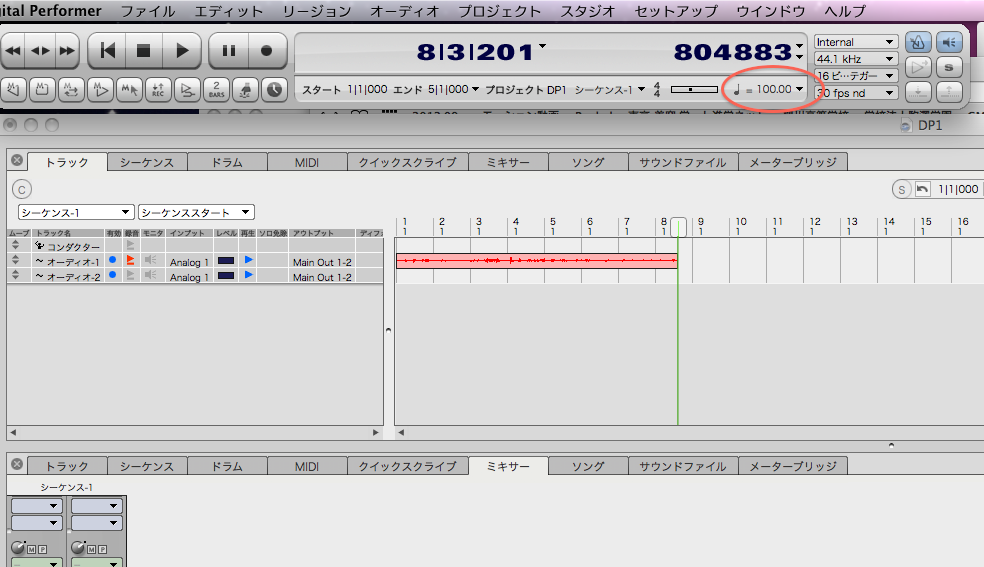The height and width of the screenshot is (567, 984).
Task: Click the sample counter 804883 display
Action: 732,52
